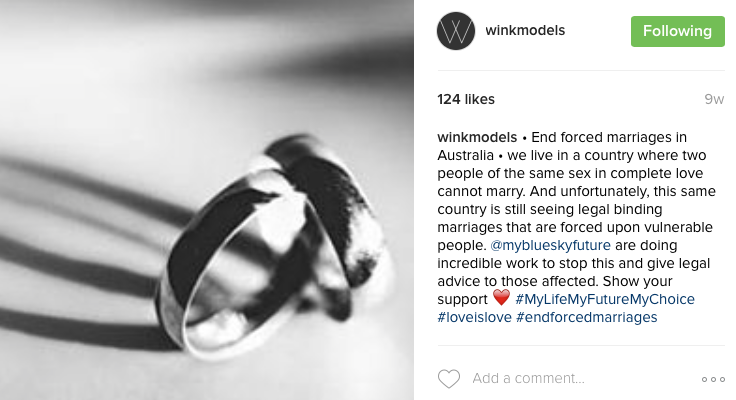Click winkmodels username in caption
The height and width of the screenshot is (400, 736).
point(477,137)
